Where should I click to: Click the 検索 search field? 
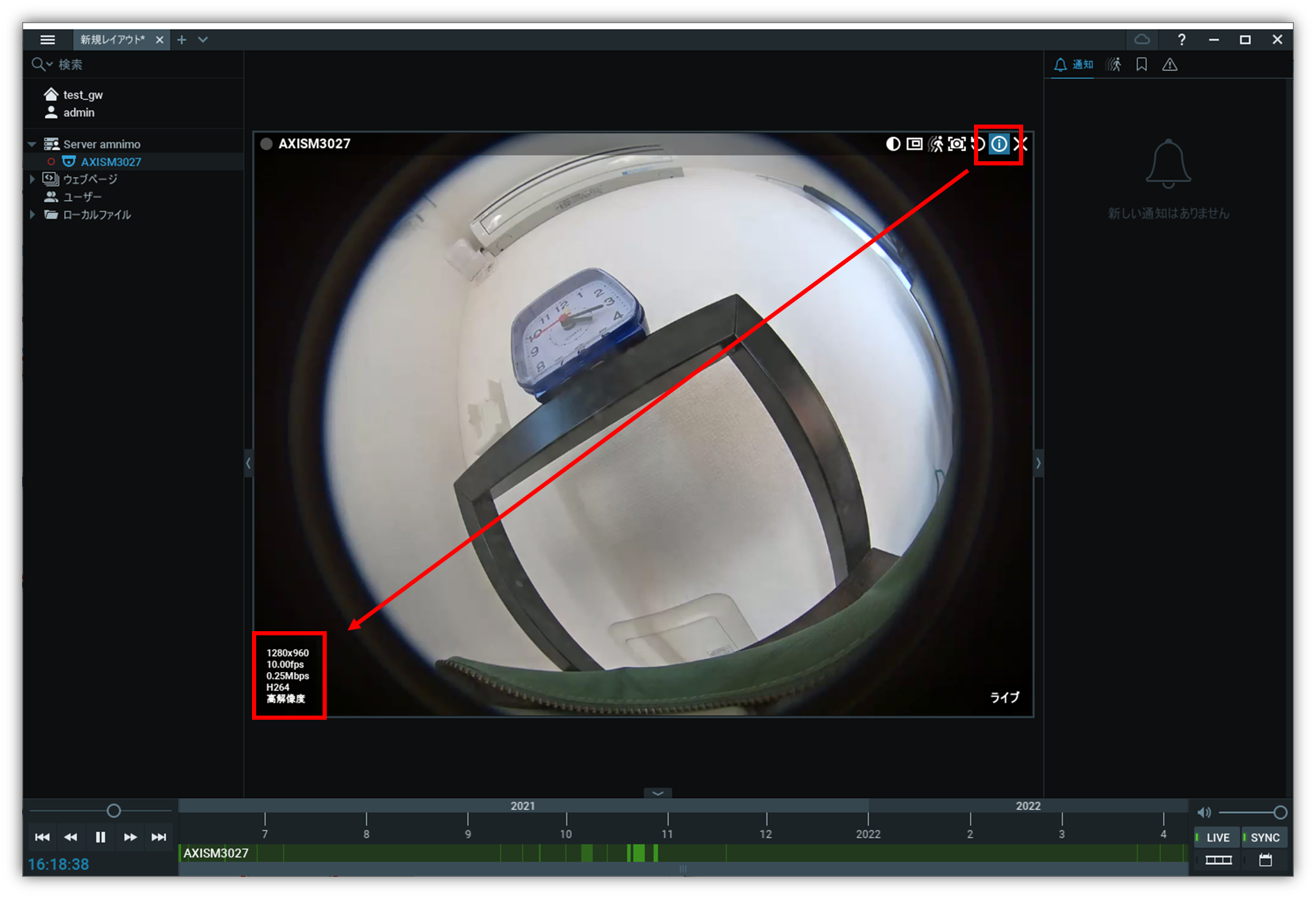pos(138,64)
